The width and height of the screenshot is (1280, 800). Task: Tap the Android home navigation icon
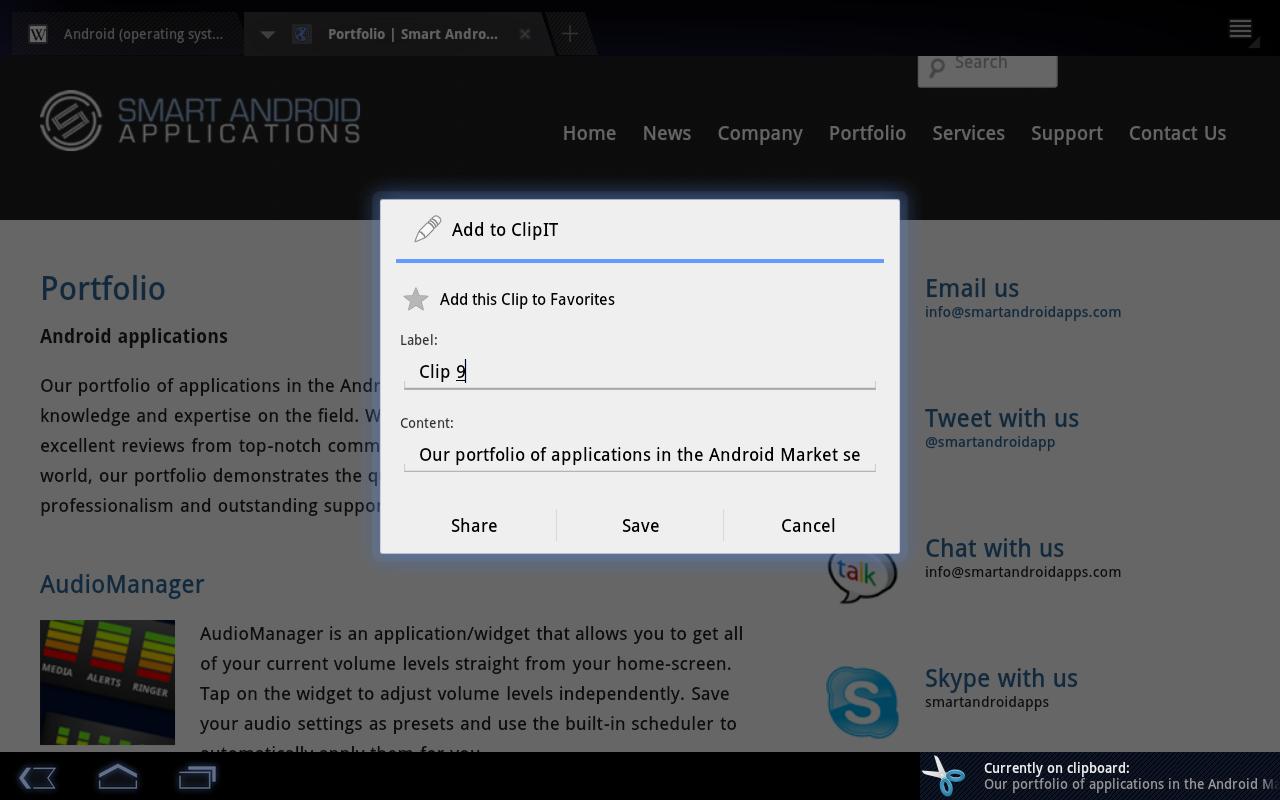117,777
